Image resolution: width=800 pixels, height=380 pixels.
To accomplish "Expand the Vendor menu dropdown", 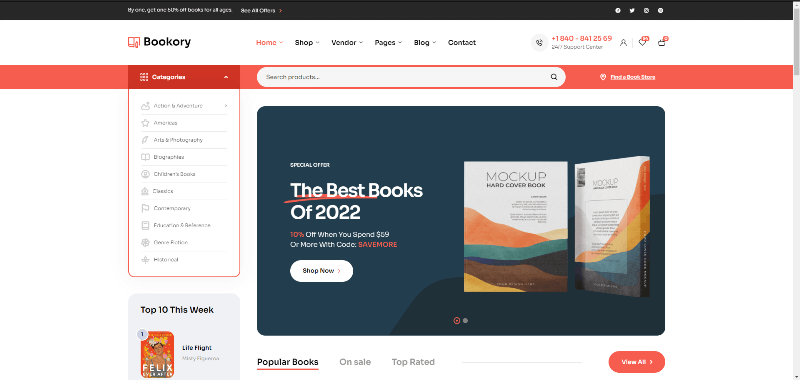I will tap(361, 43).
